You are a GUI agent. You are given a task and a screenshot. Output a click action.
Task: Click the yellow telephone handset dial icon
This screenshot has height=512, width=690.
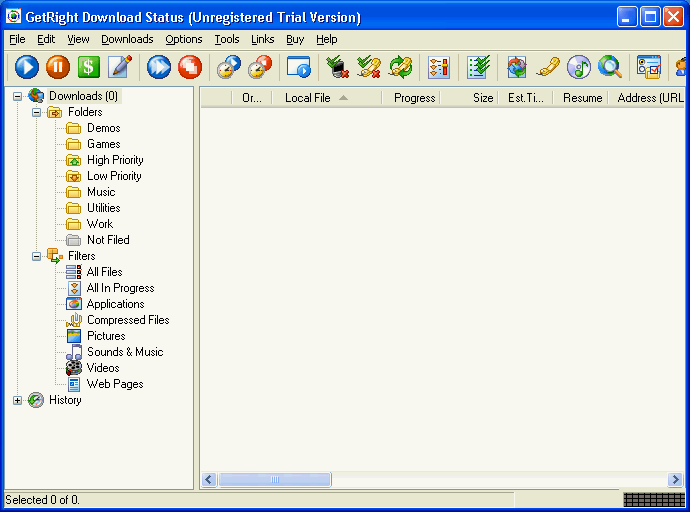548,67
